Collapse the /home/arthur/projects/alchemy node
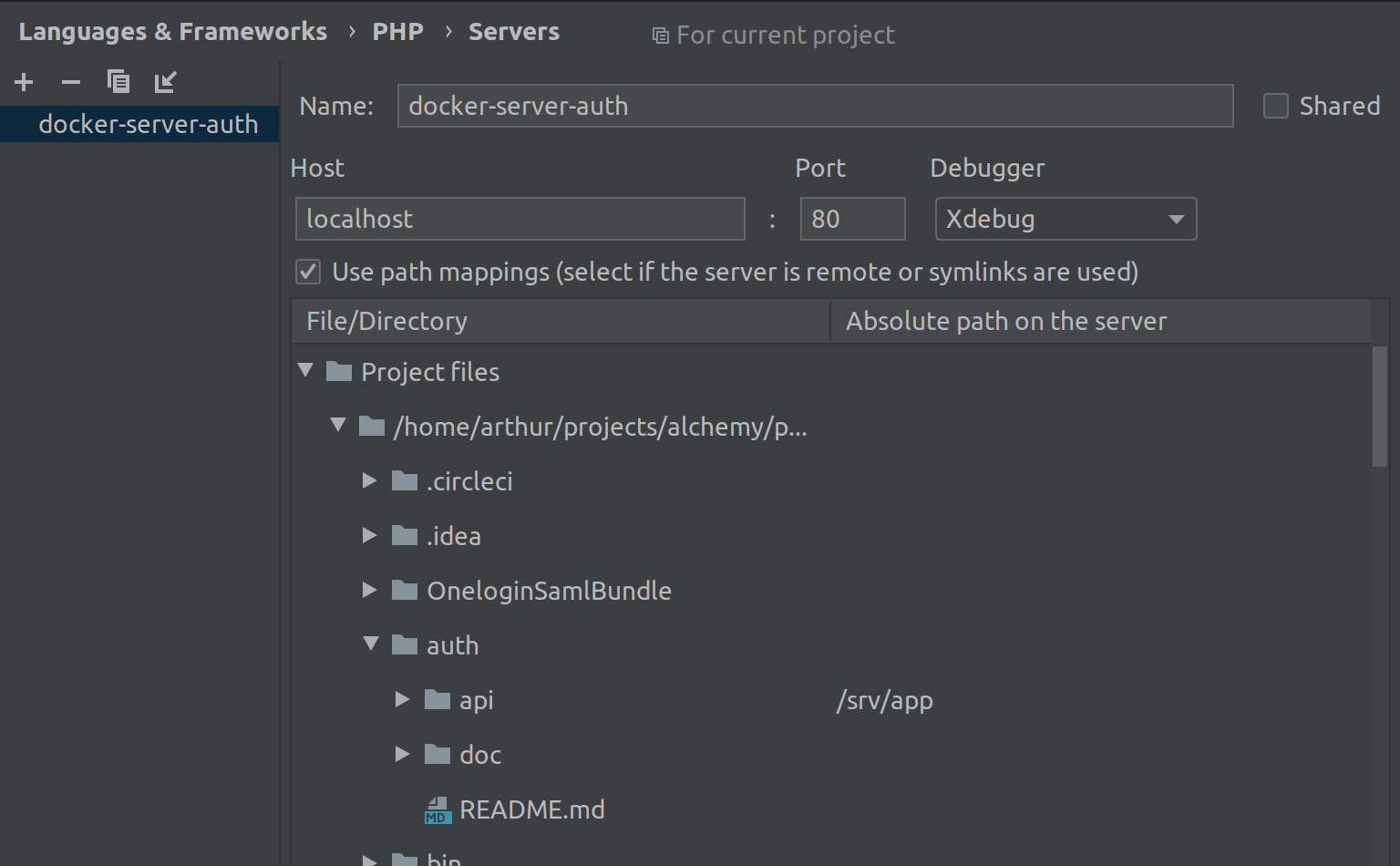This screenshot has width=1400, height=866. pos(338,425)
